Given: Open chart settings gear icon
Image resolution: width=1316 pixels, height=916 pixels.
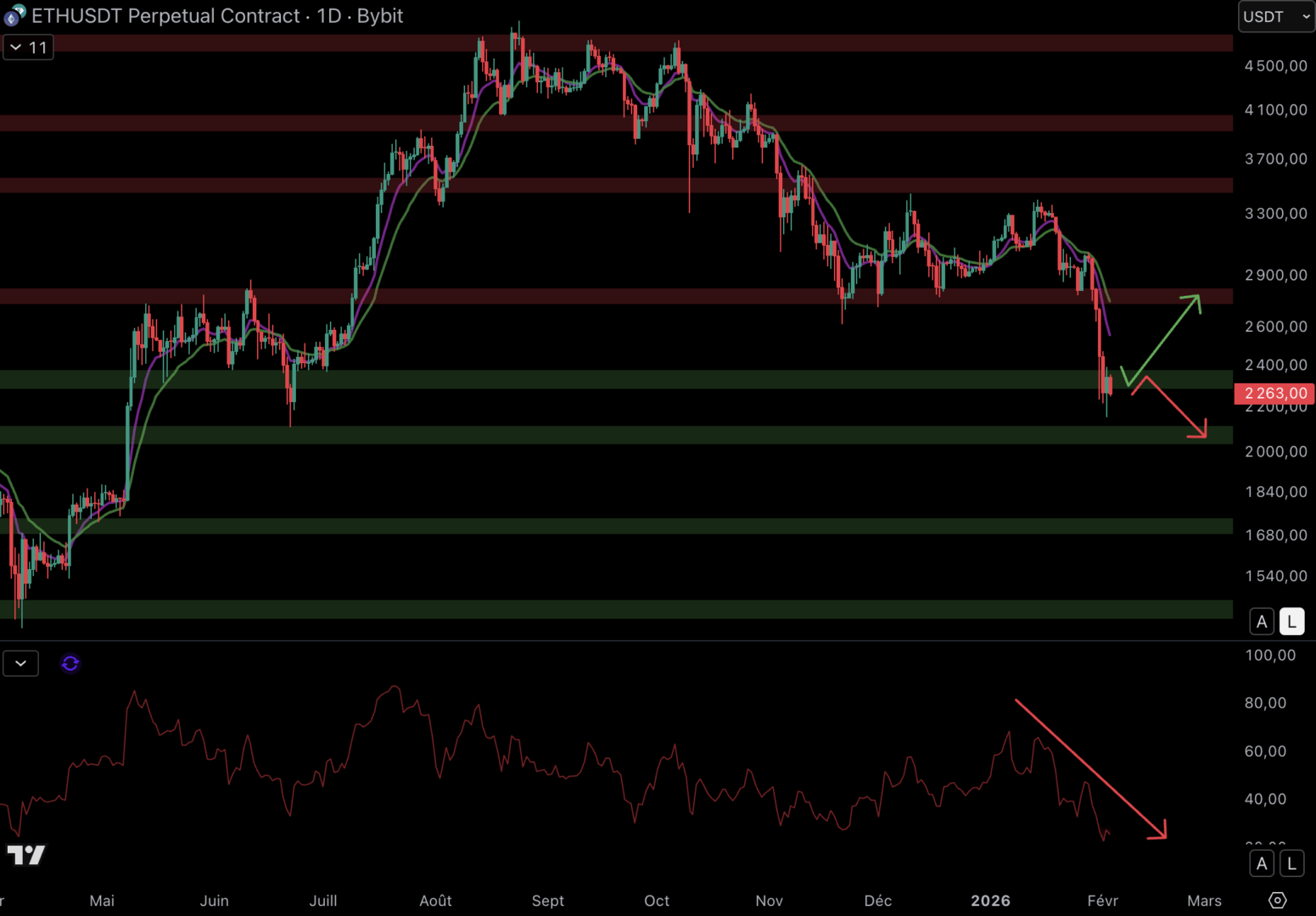Looking at the screenshot, I should tap(1277, 900).
